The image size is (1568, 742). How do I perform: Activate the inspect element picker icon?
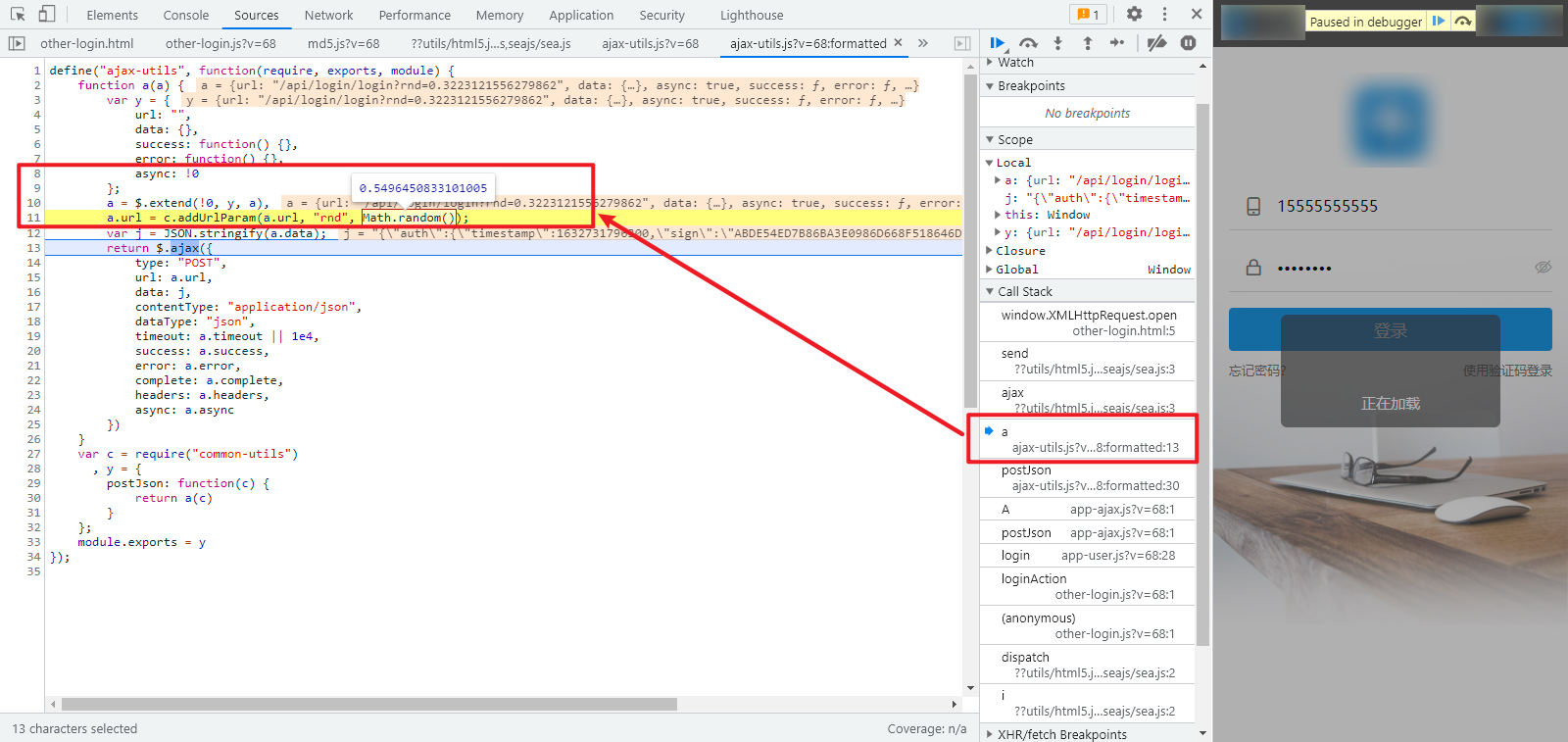pos(18,15)
